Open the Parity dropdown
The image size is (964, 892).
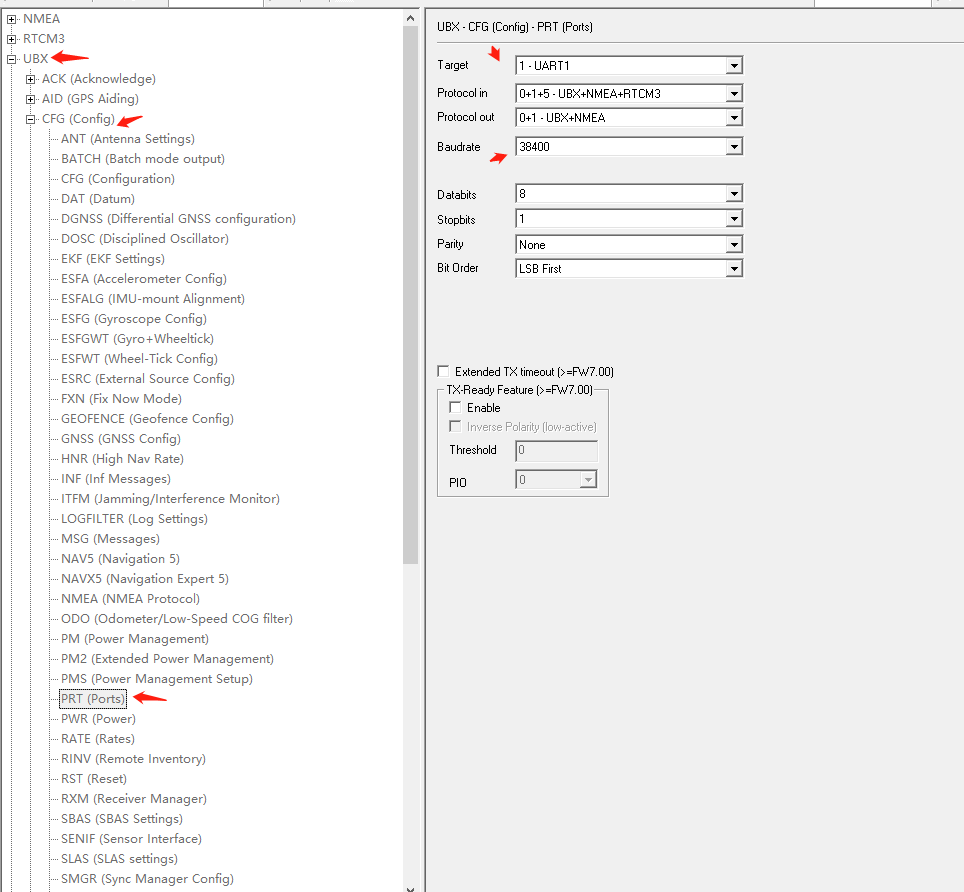[x=736, y=244]
